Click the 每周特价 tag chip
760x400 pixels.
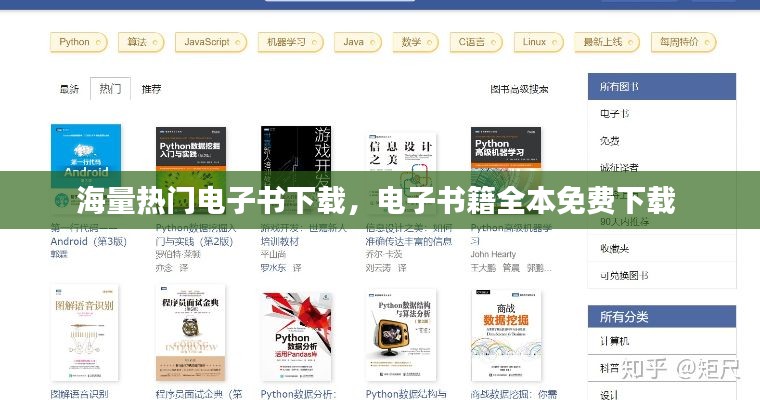tap(678, 42)
